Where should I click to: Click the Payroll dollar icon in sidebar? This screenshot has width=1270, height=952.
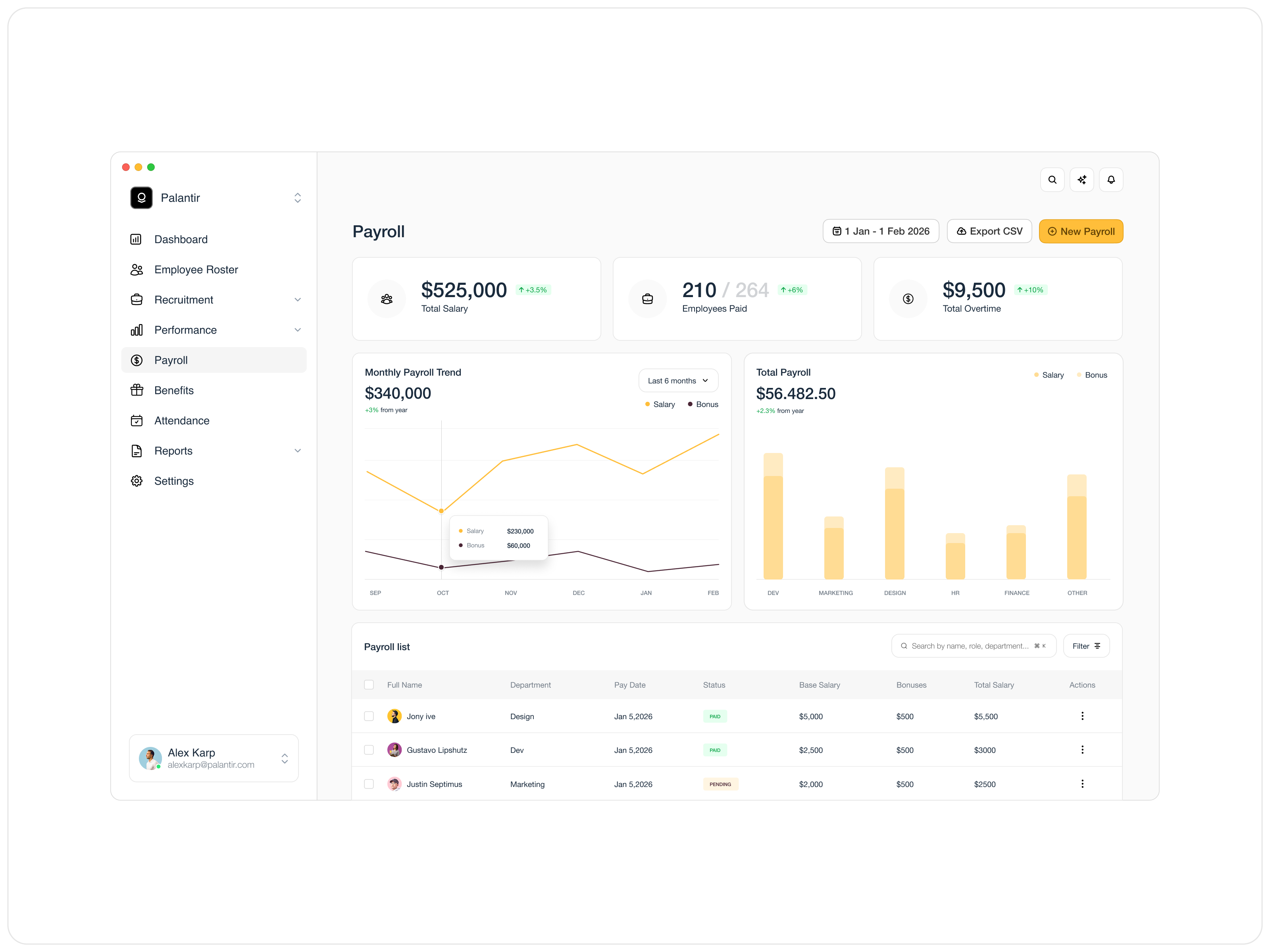coord(137,360)
